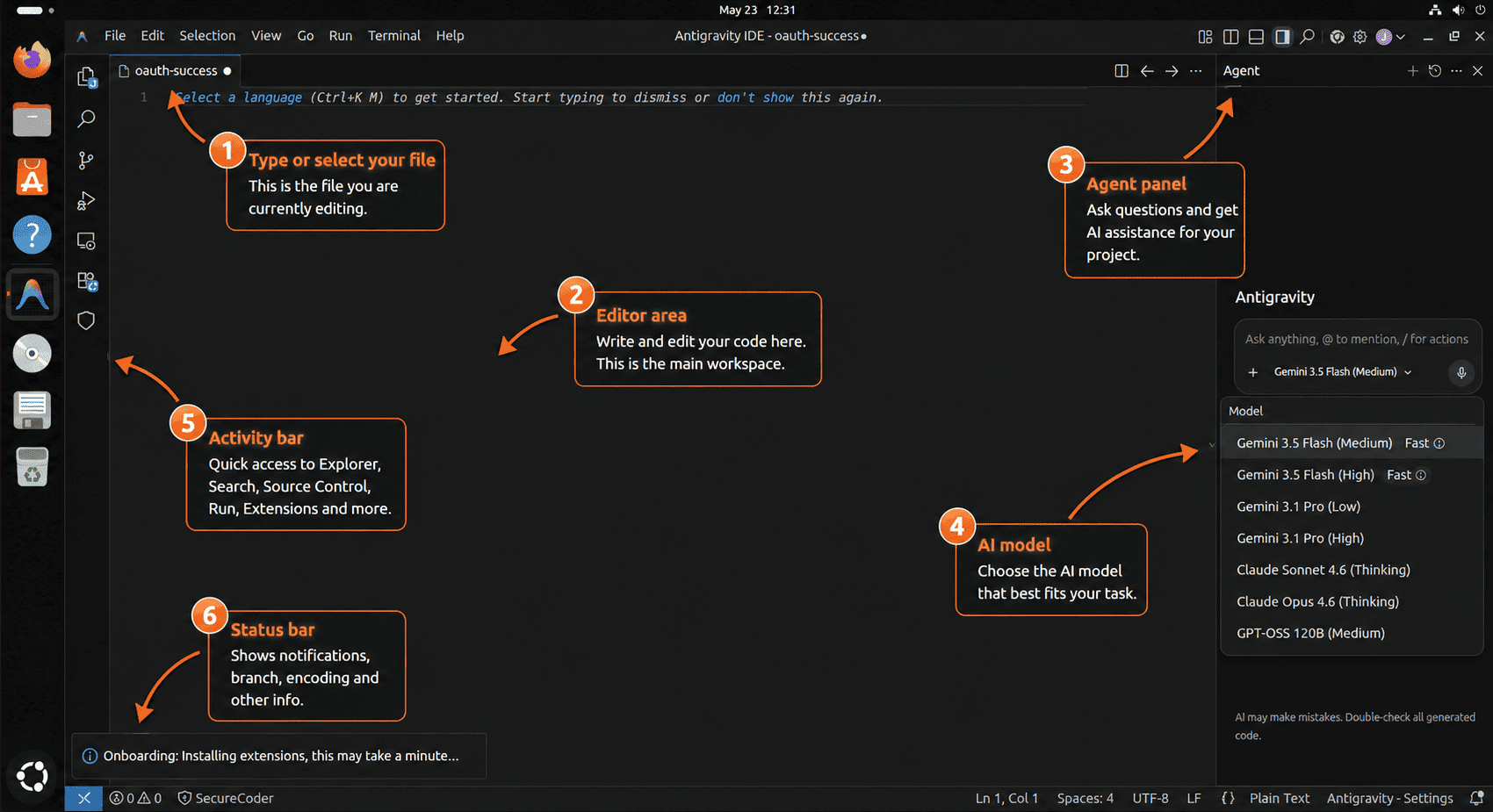Open the browser icon in title bar
This screenshot has height=812, width=1493.
point(1337,36)
